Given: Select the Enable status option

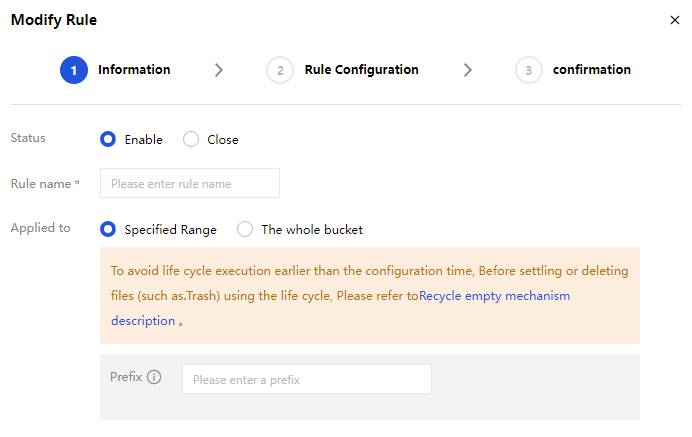Looking at the screenshot, I should point(108,140).
